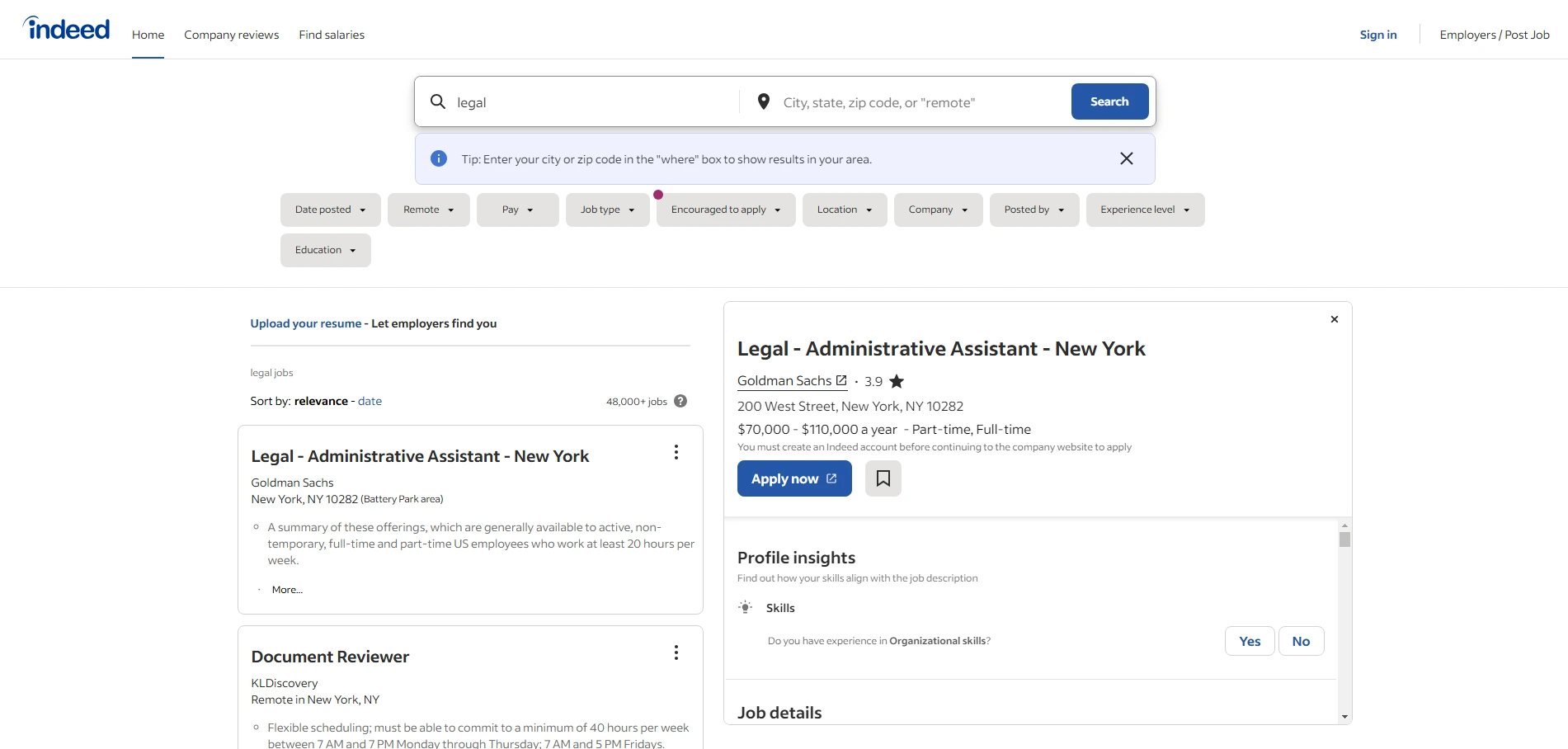Click the legal jobs breadcrumb text
Screen dimensions: 1568x749
271,373
